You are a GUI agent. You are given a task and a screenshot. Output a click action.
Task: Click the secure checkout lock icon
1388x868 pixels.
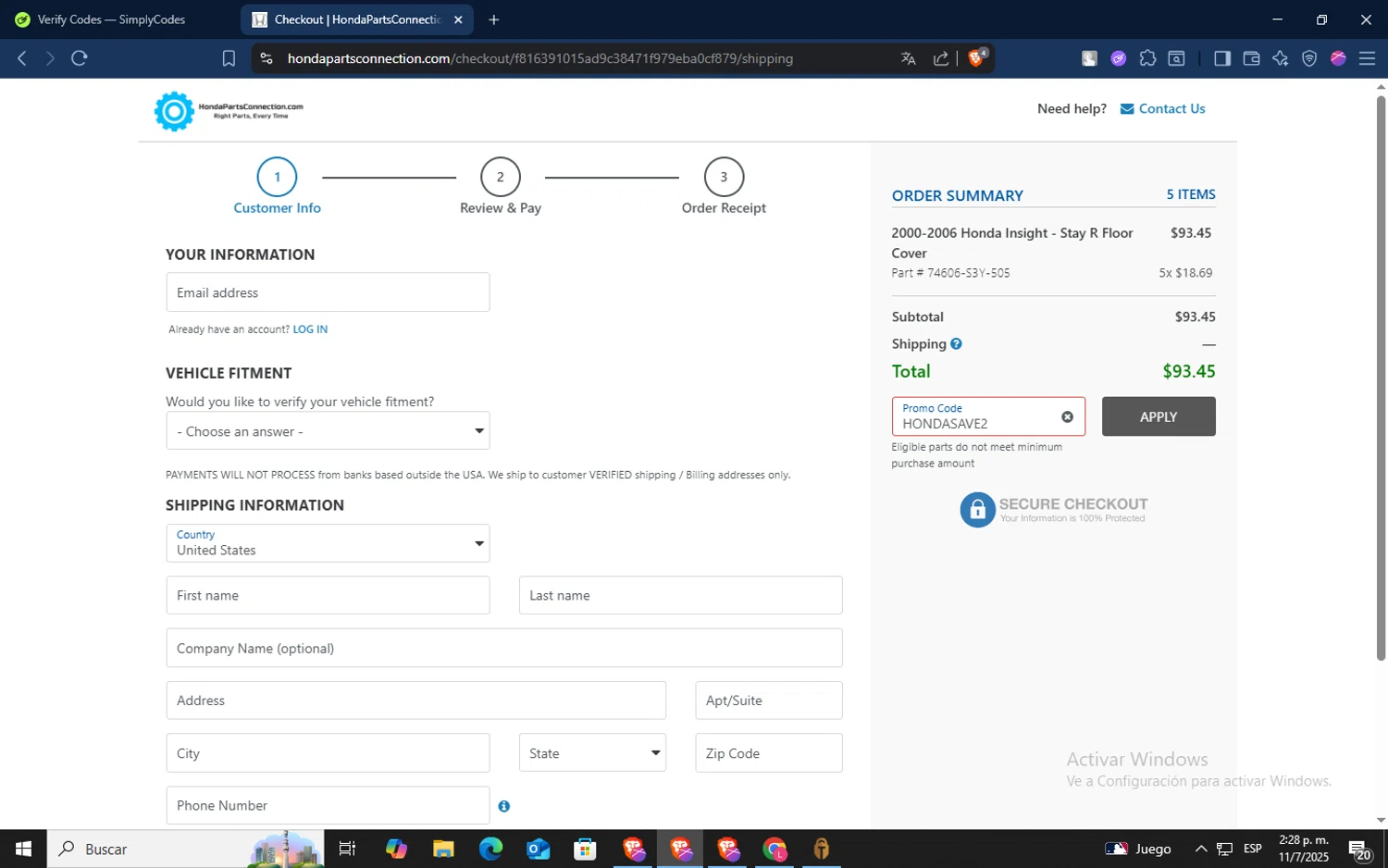pos(977,510)
